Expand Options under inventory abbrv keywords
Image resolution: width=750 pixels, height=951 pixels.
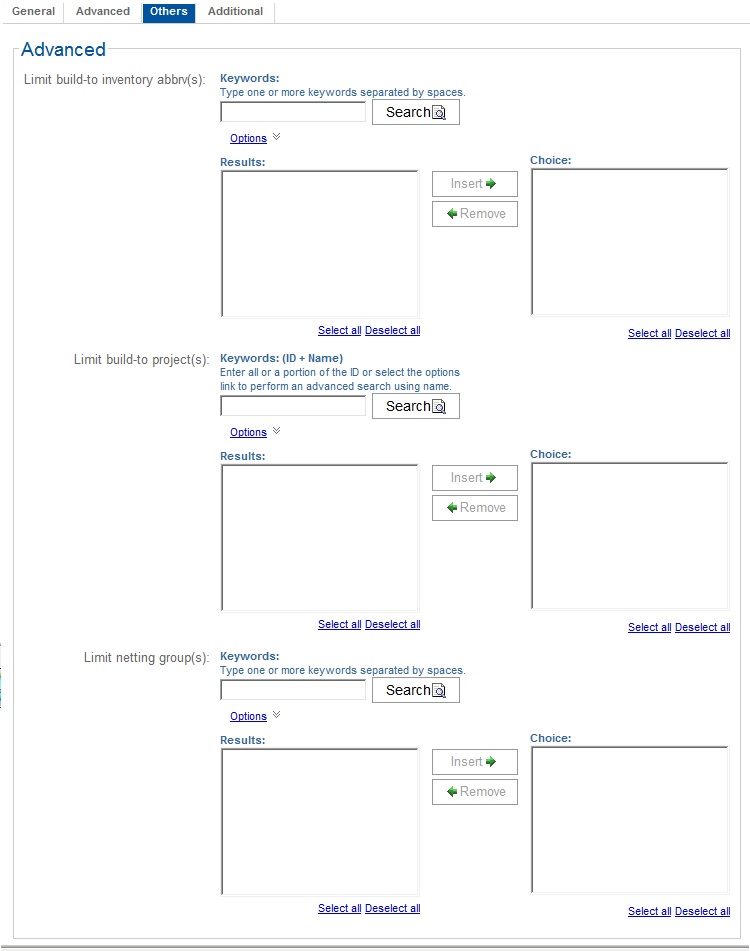(249, 138)
